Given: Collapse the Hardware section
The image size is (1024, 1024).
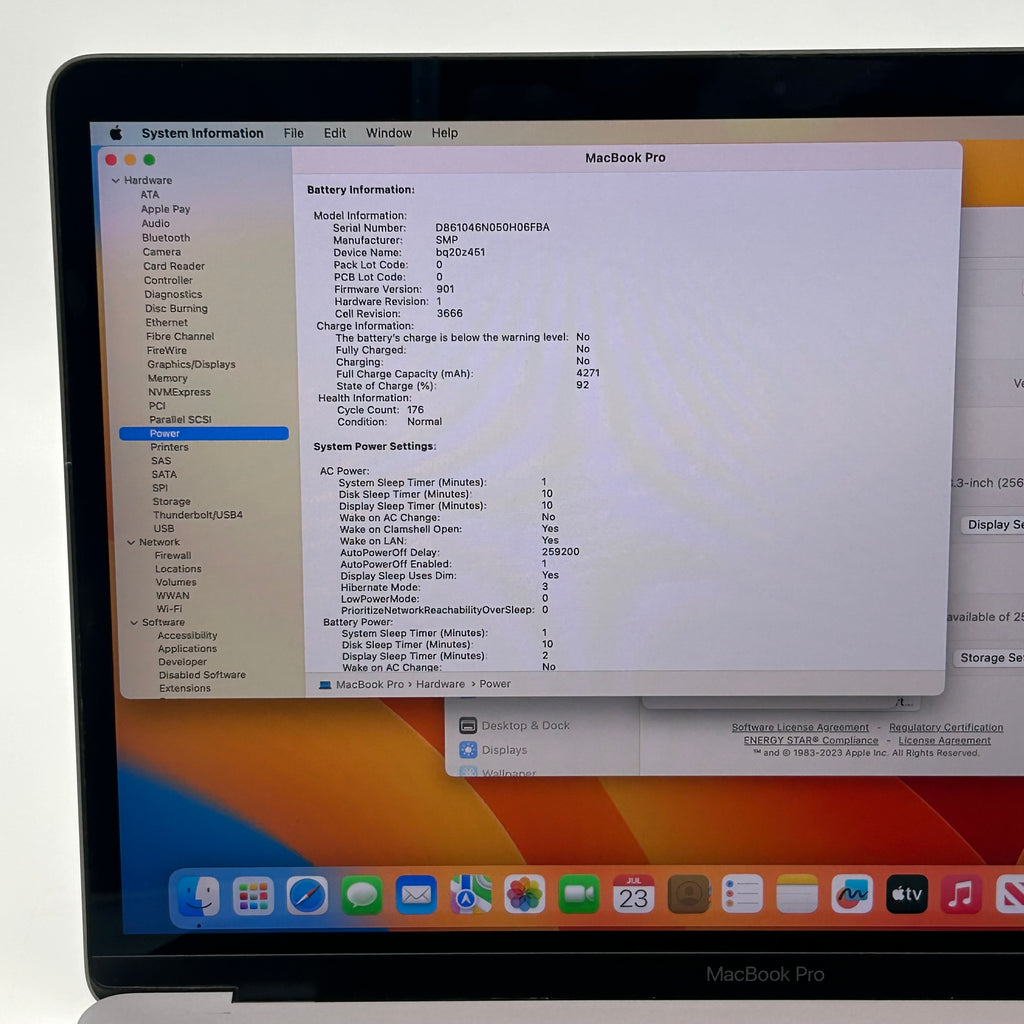Looking at the screenshot, I should tap(116, 180).
